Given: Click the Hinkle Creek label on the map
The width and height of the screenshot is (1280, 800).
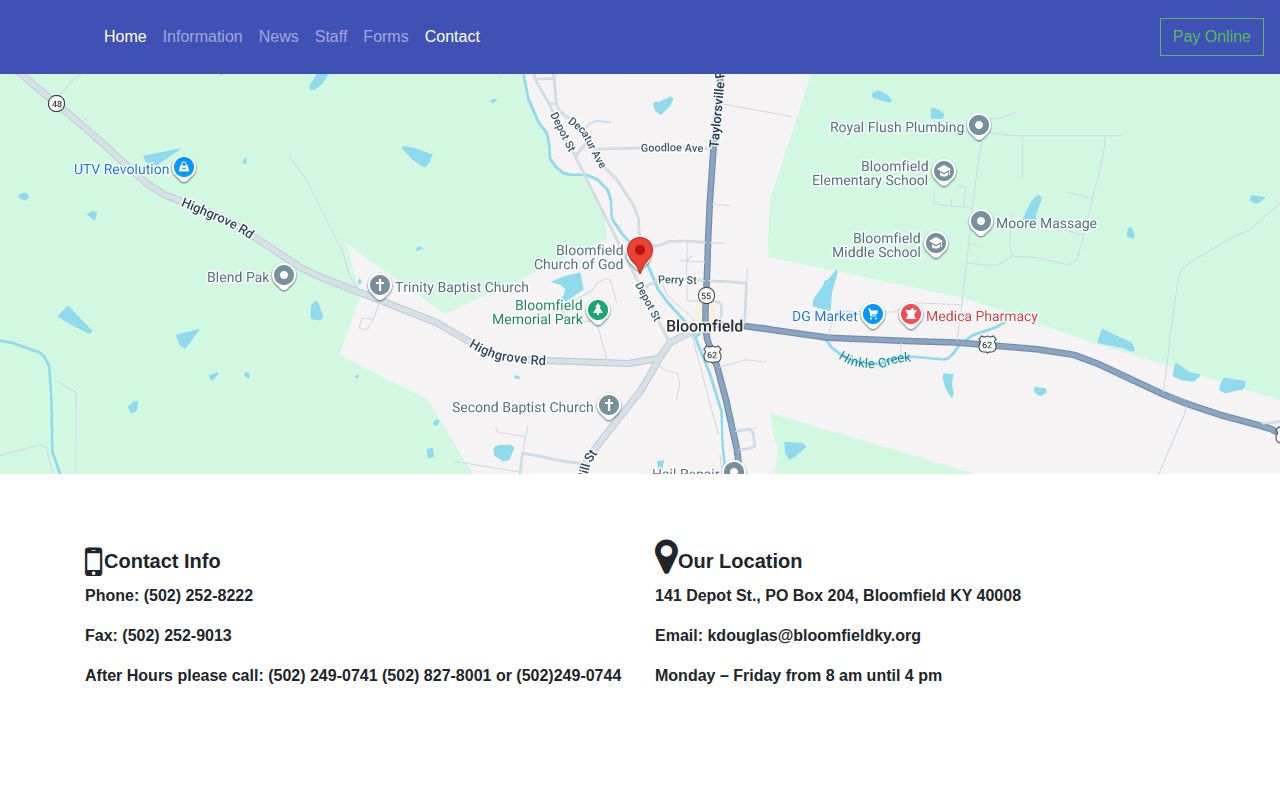Looking at the screenshot, I should tap(875, 360).
